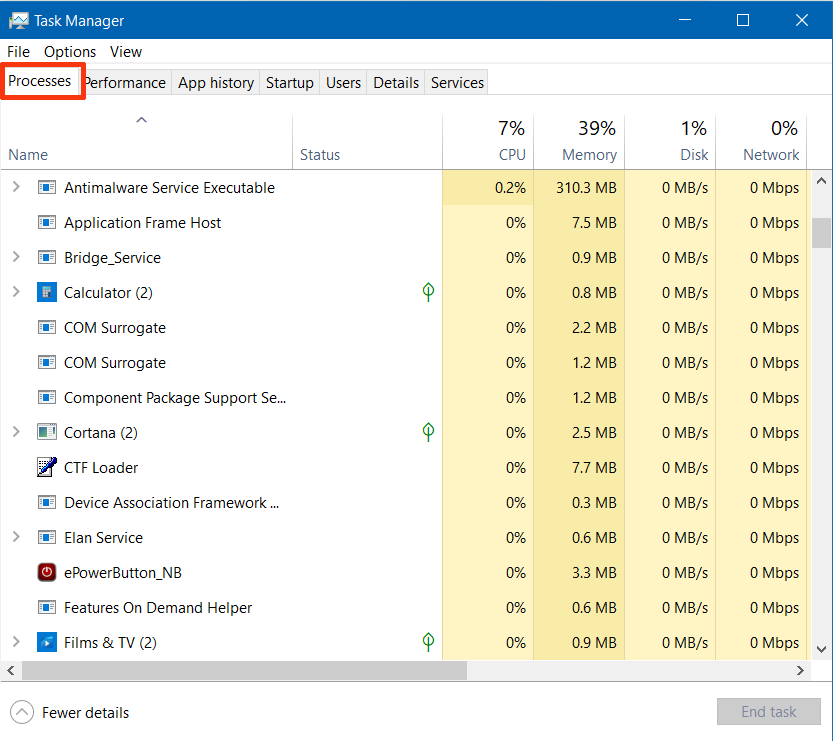Viewport: 833px width, 741px height.
Task: Click the vertical scrollbar down arrow
Action: 821,649
